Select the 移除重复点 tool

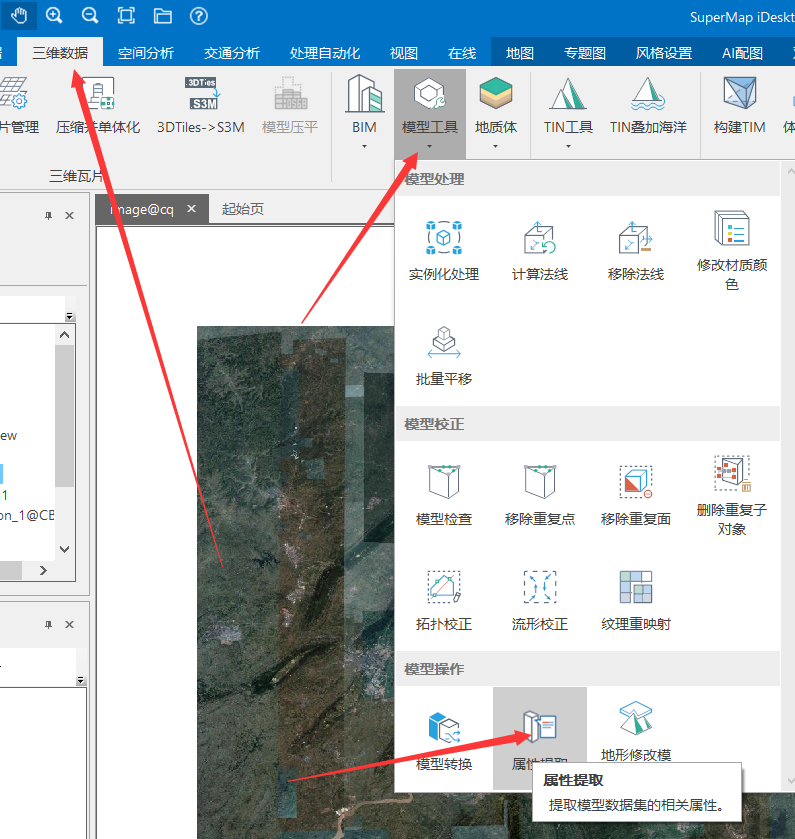pyautogui.click(x=540, y=495)
